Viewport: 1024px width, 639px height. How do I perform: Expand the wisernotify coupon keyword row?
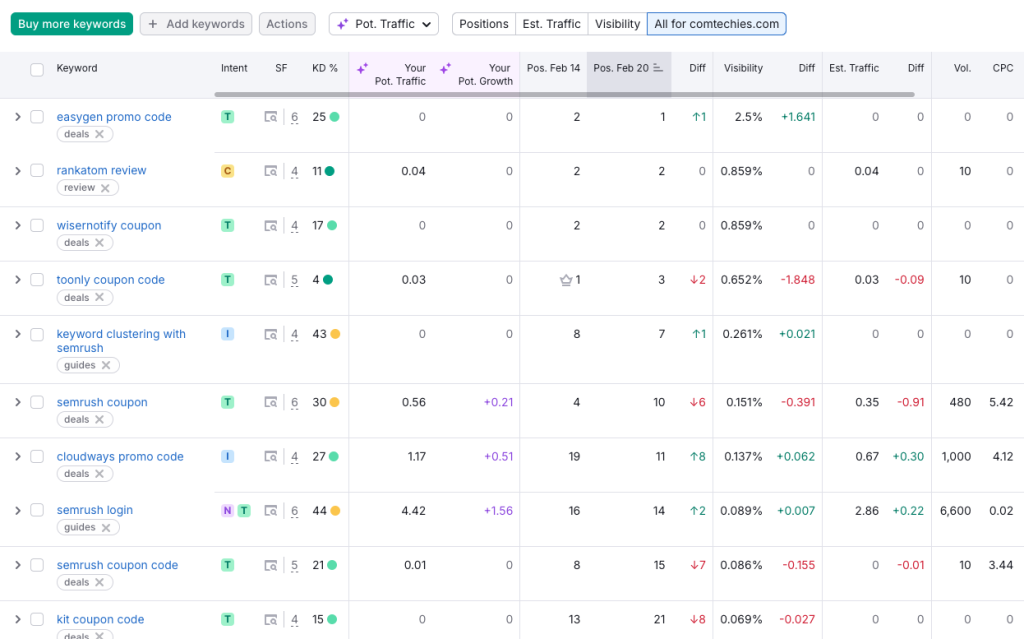click(17, 225)
